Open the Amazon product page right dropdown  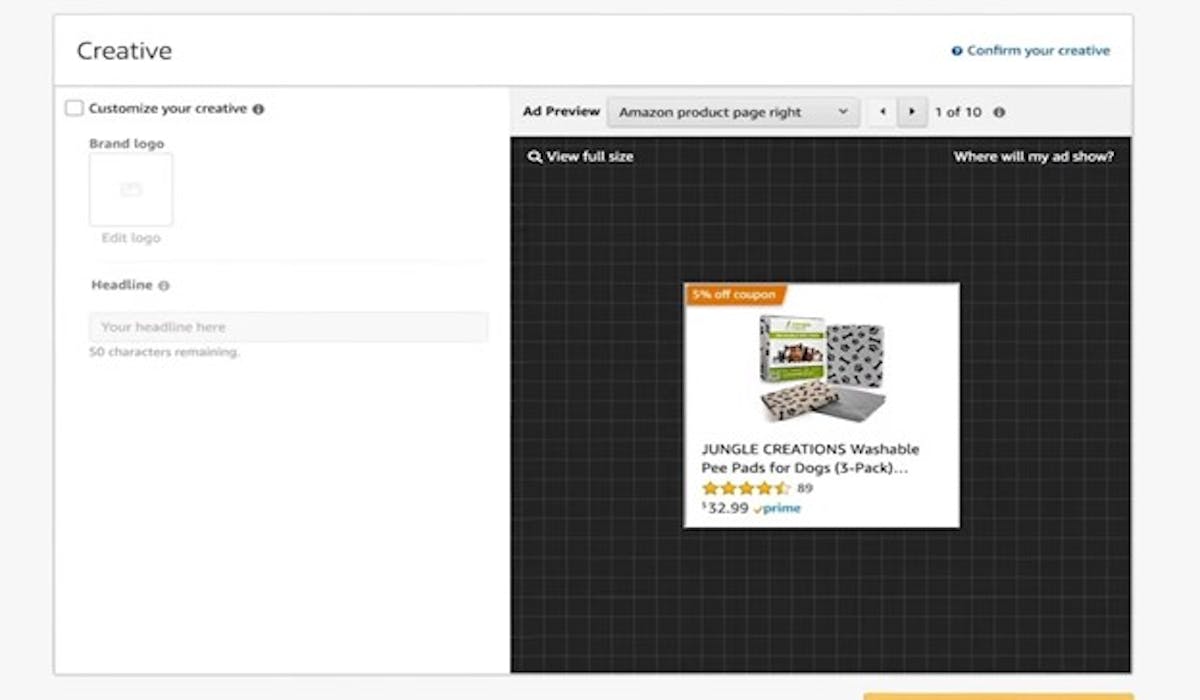pos(733,112)
